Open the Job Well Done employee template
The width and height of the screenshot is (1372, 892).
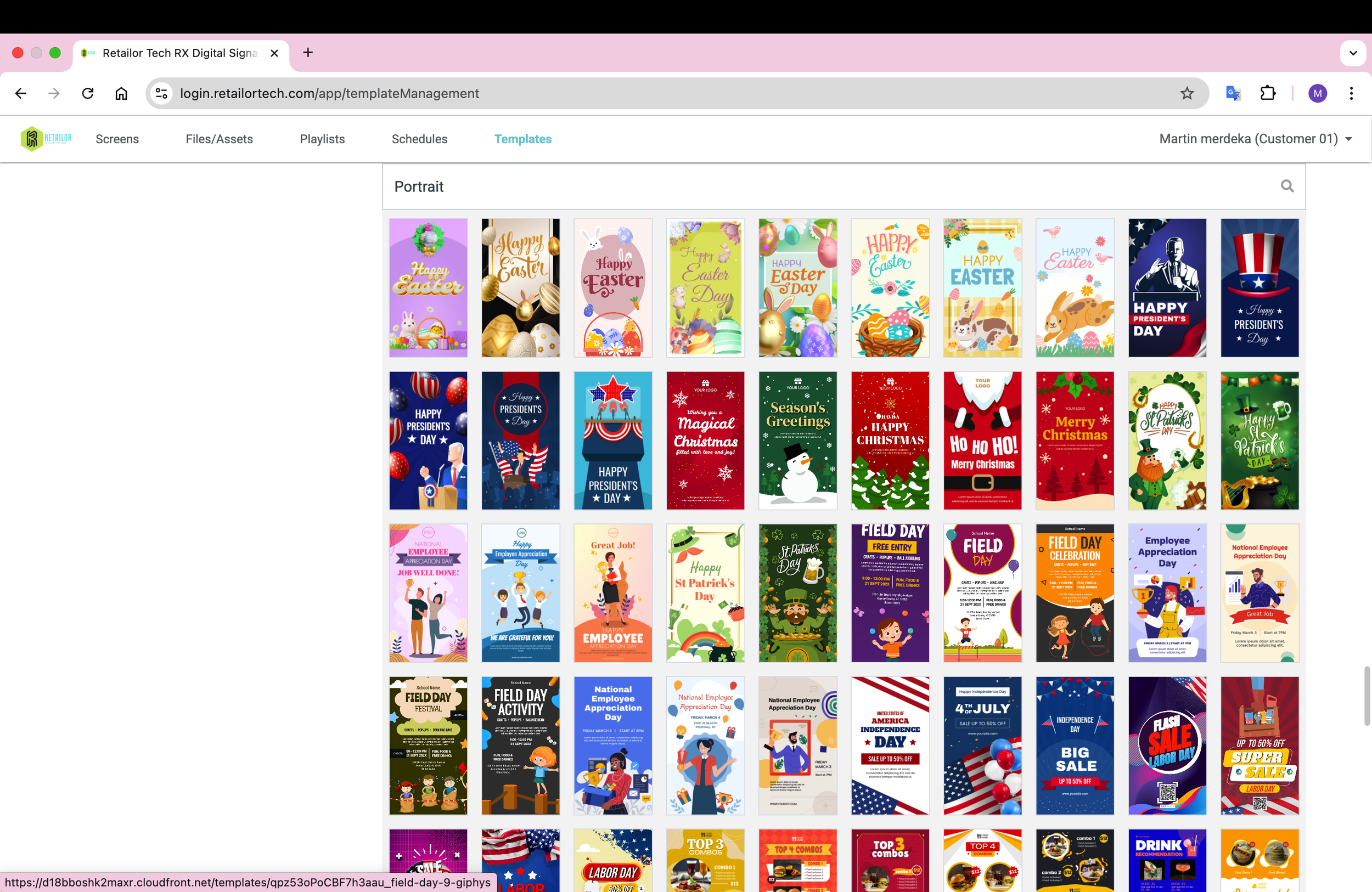click(428, 593)
